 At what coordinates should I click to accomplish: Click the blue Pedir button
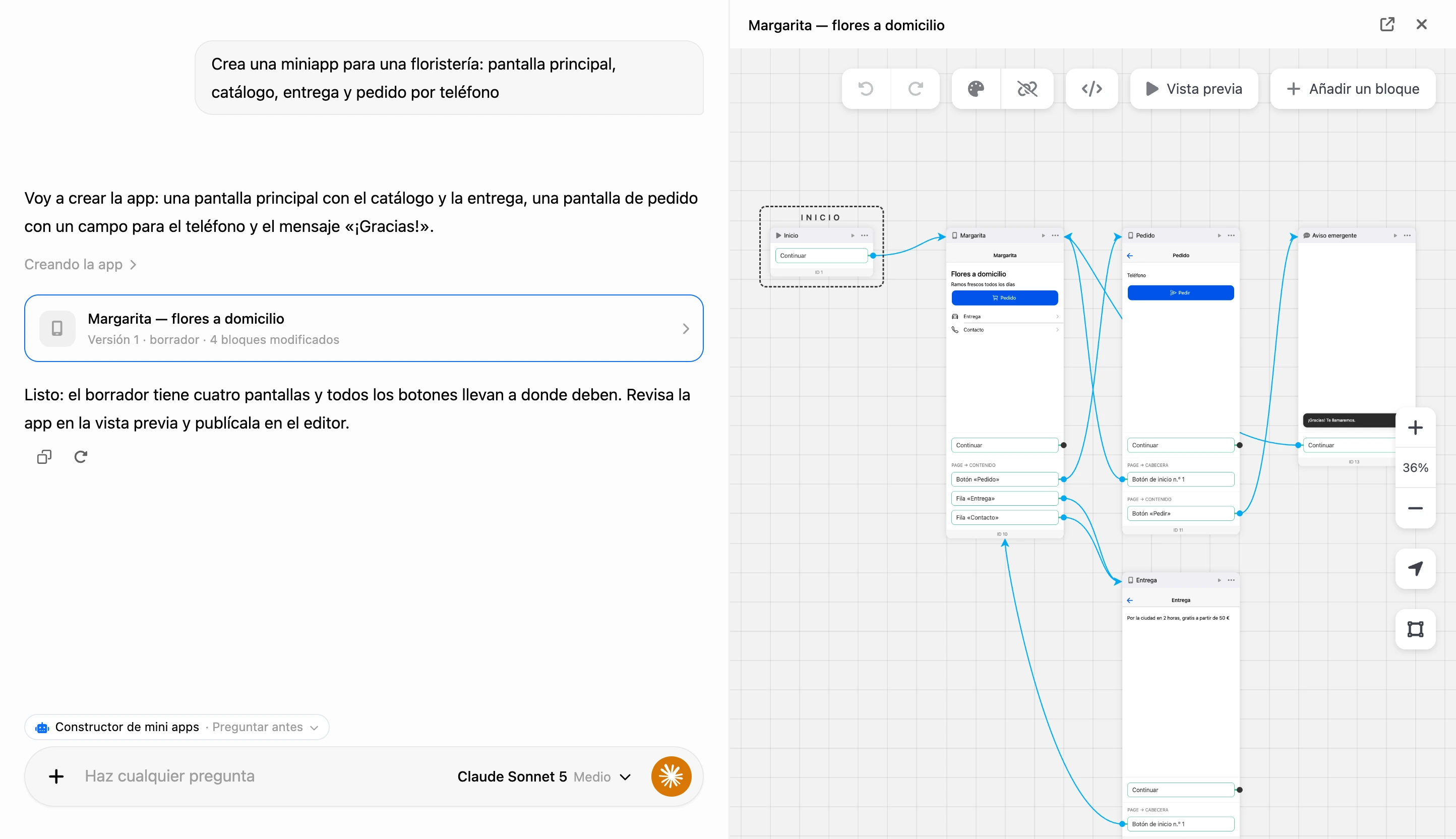pyautogui.click(x=1181, y=293)
